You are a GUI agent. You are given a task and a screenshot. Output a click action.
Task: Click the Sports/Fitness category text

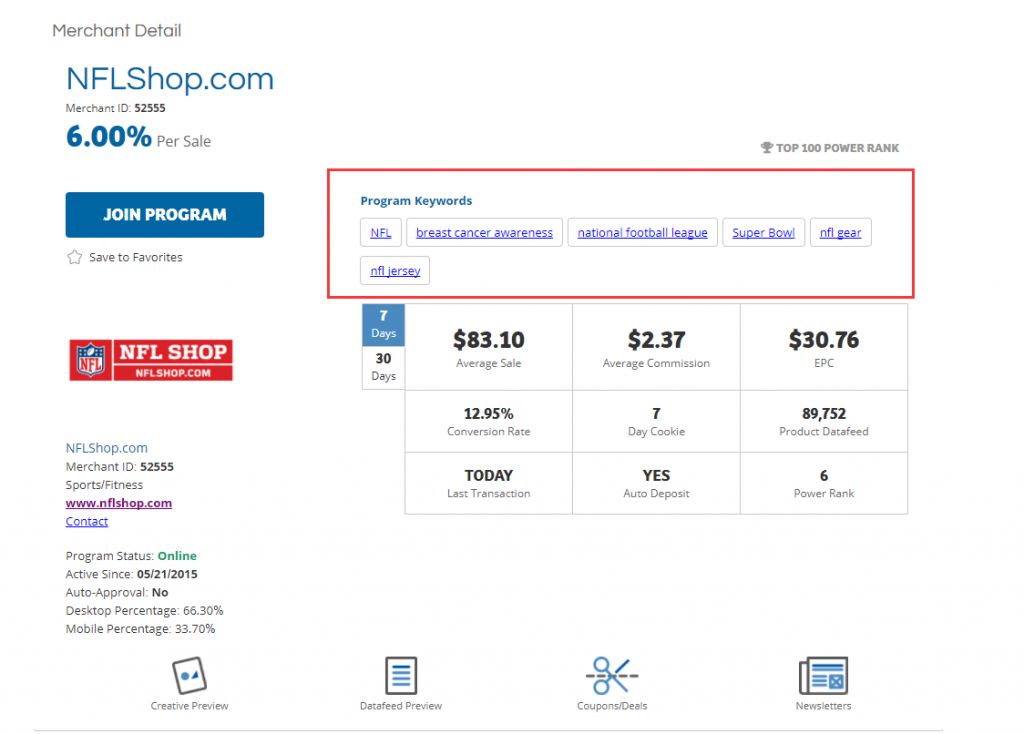pos(104,485)
